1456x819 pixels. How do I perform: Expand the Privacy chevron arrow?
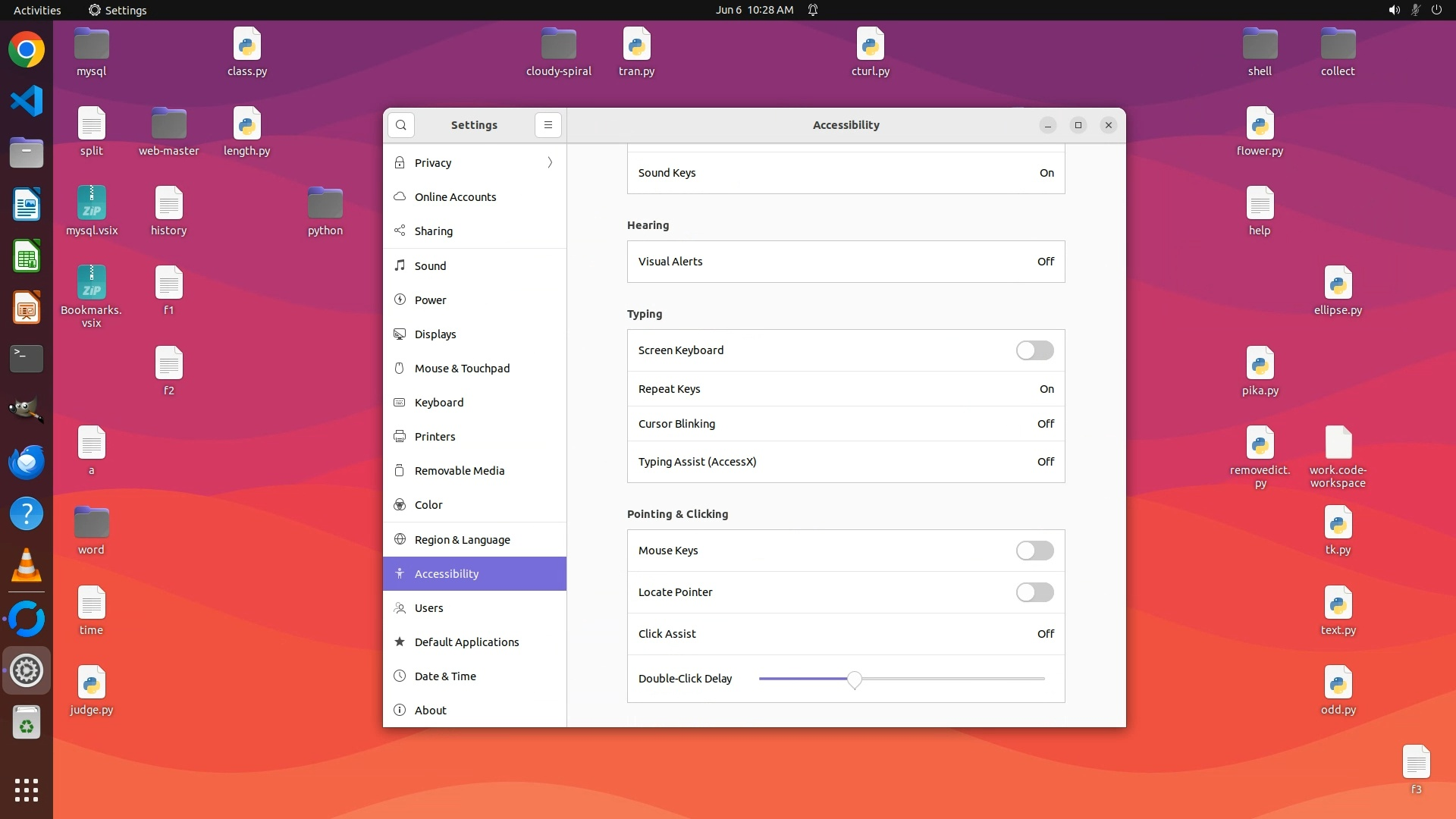(550, 163)
